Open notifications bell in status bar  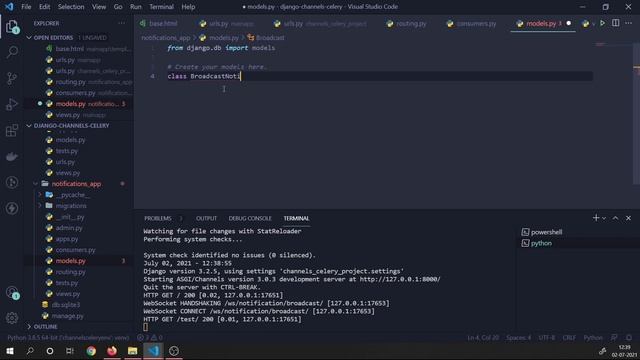(x=629, y=338)
